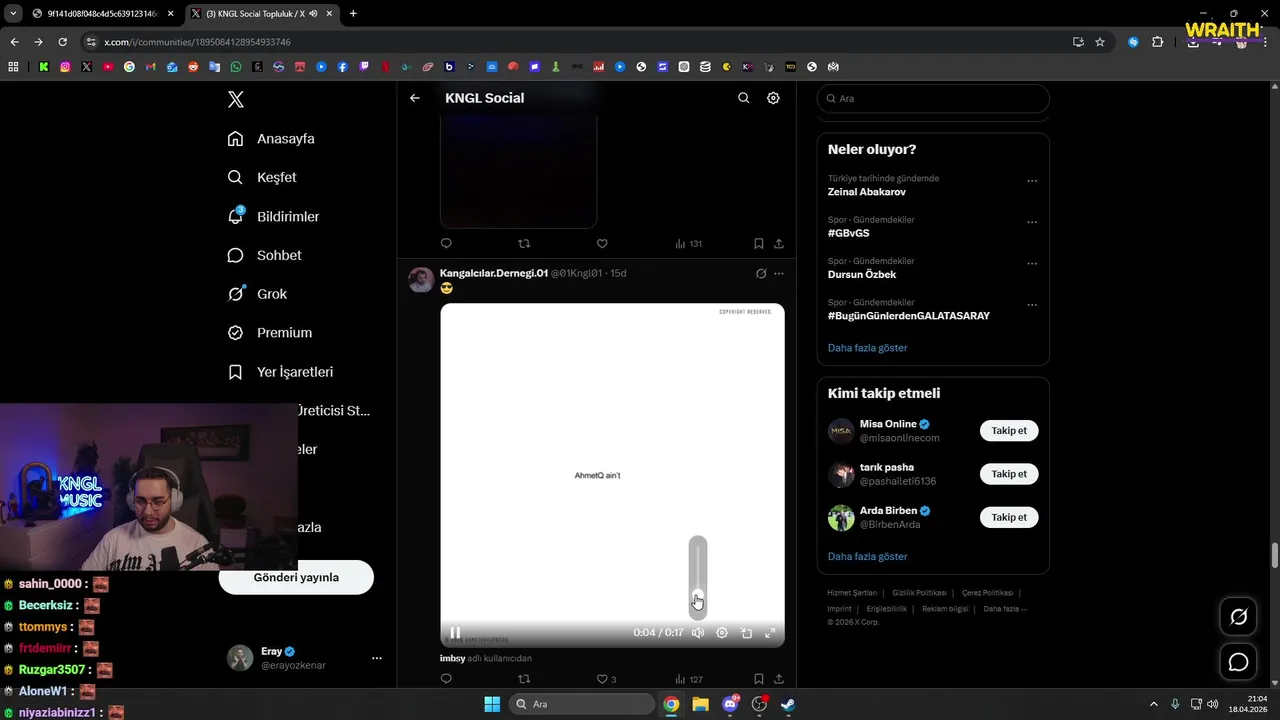Open File Explorer from the taskbar

coord(700,704)
